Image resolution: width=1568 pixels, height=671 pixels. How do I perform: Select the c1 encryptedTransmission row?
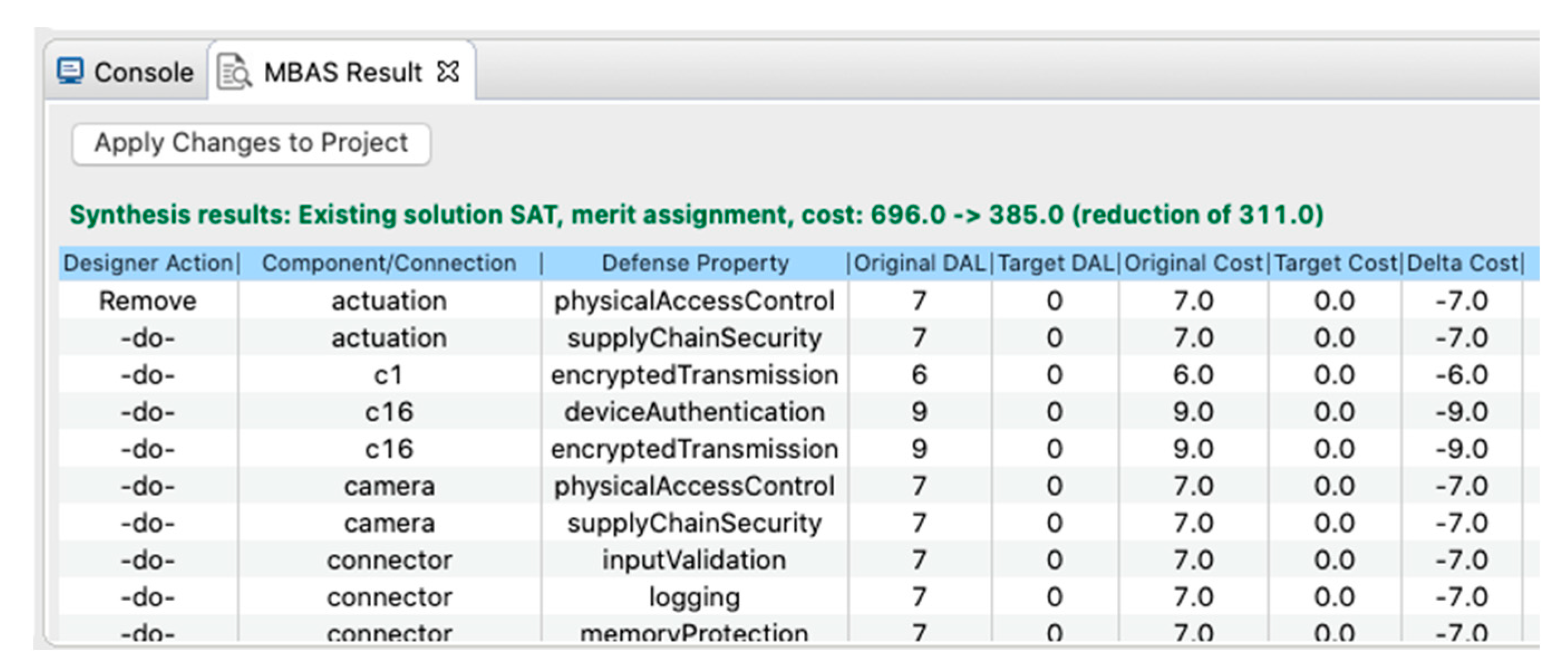pos(694,375)
